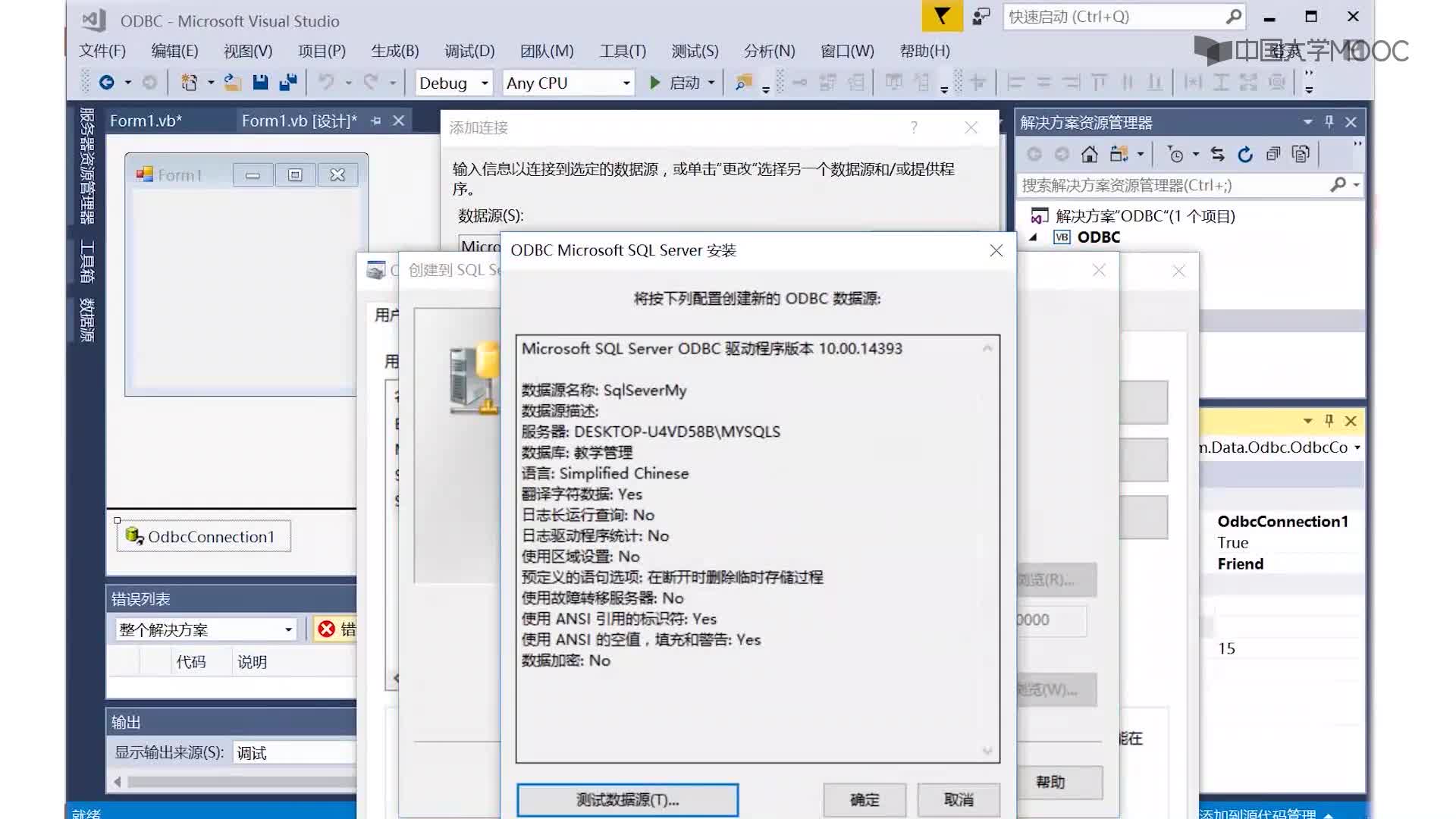Screen dimensions: 1456x819
Task: Click OK (确定) in ODBC setup dialog
Action: pos(864,799)
